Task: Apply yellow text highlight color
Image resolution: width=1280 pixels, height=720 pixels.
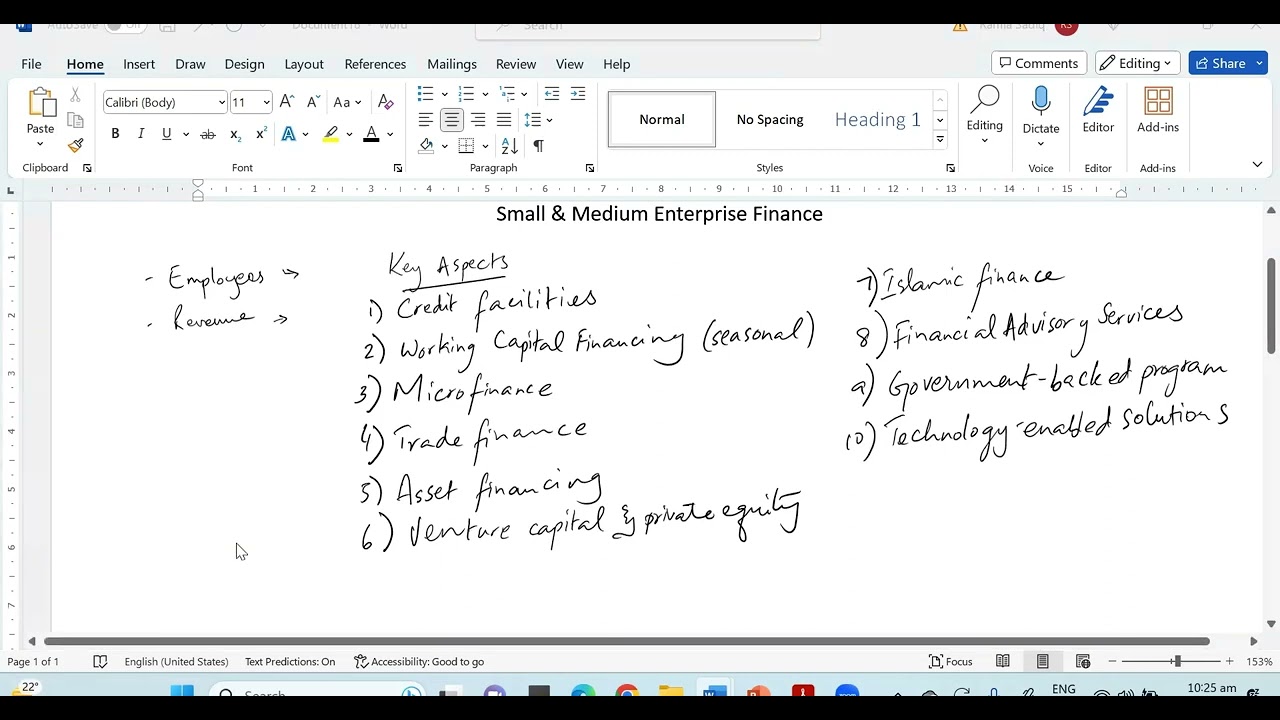Action: 331,134
